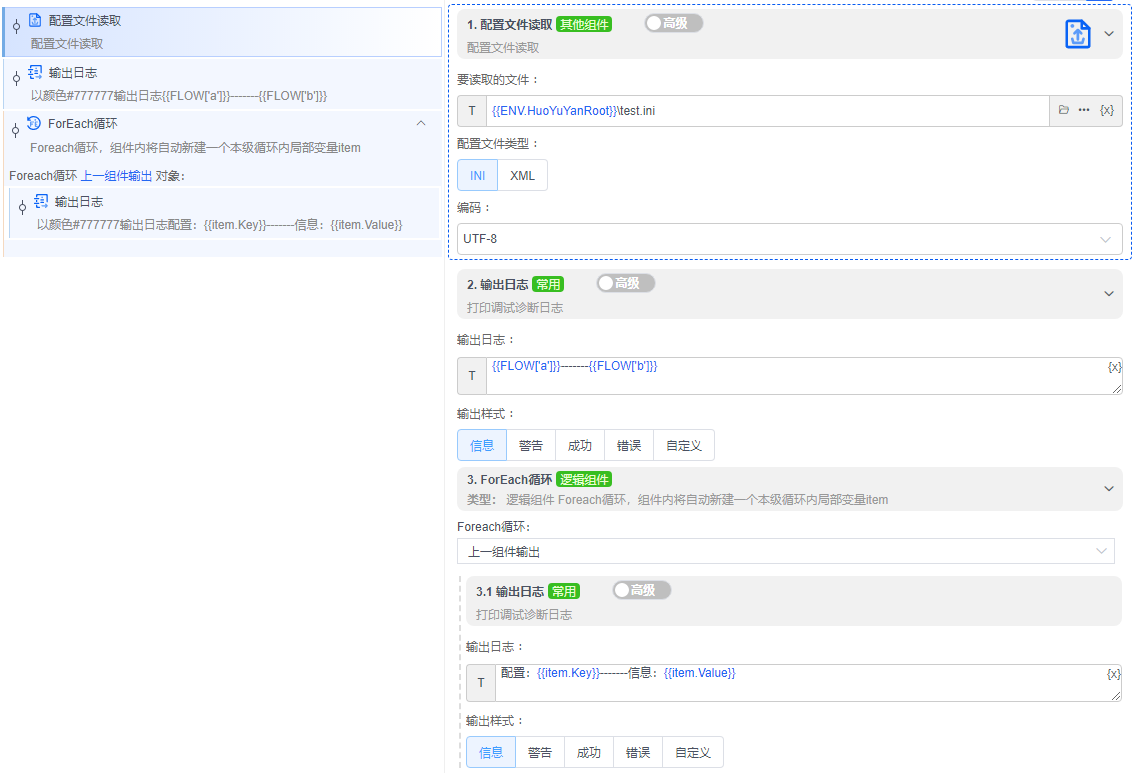Turn on 高级 for step 3.1 输出日志

point(641,590)
